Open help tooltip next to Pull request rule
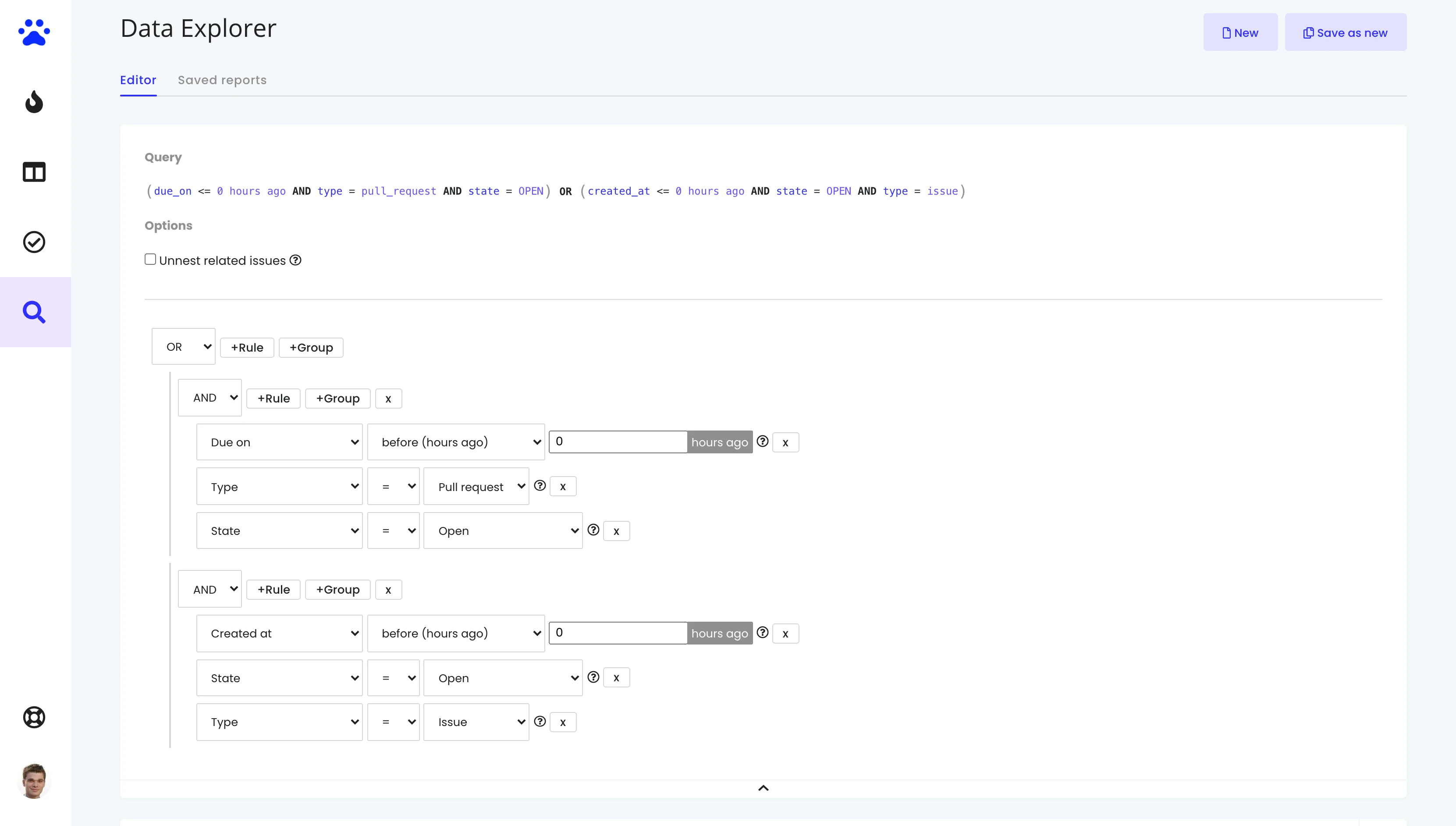The height and width of the screenshot is (826, 1456). pos(540,486)
